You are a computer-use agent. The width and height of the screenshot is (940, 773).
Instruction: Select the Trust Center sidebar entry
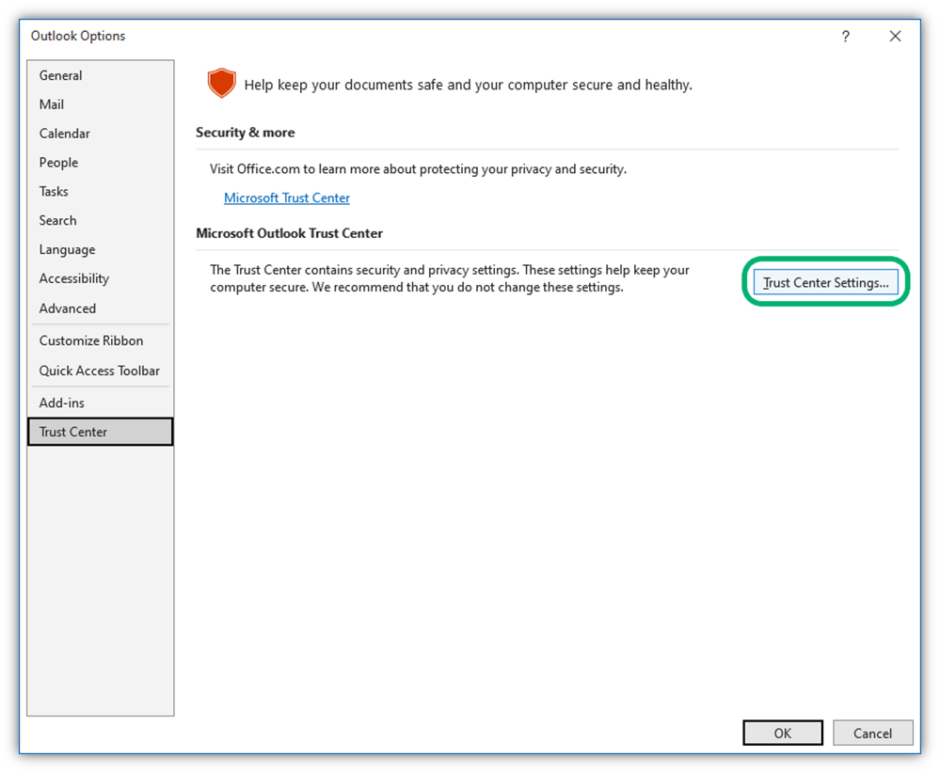[72, 431]
